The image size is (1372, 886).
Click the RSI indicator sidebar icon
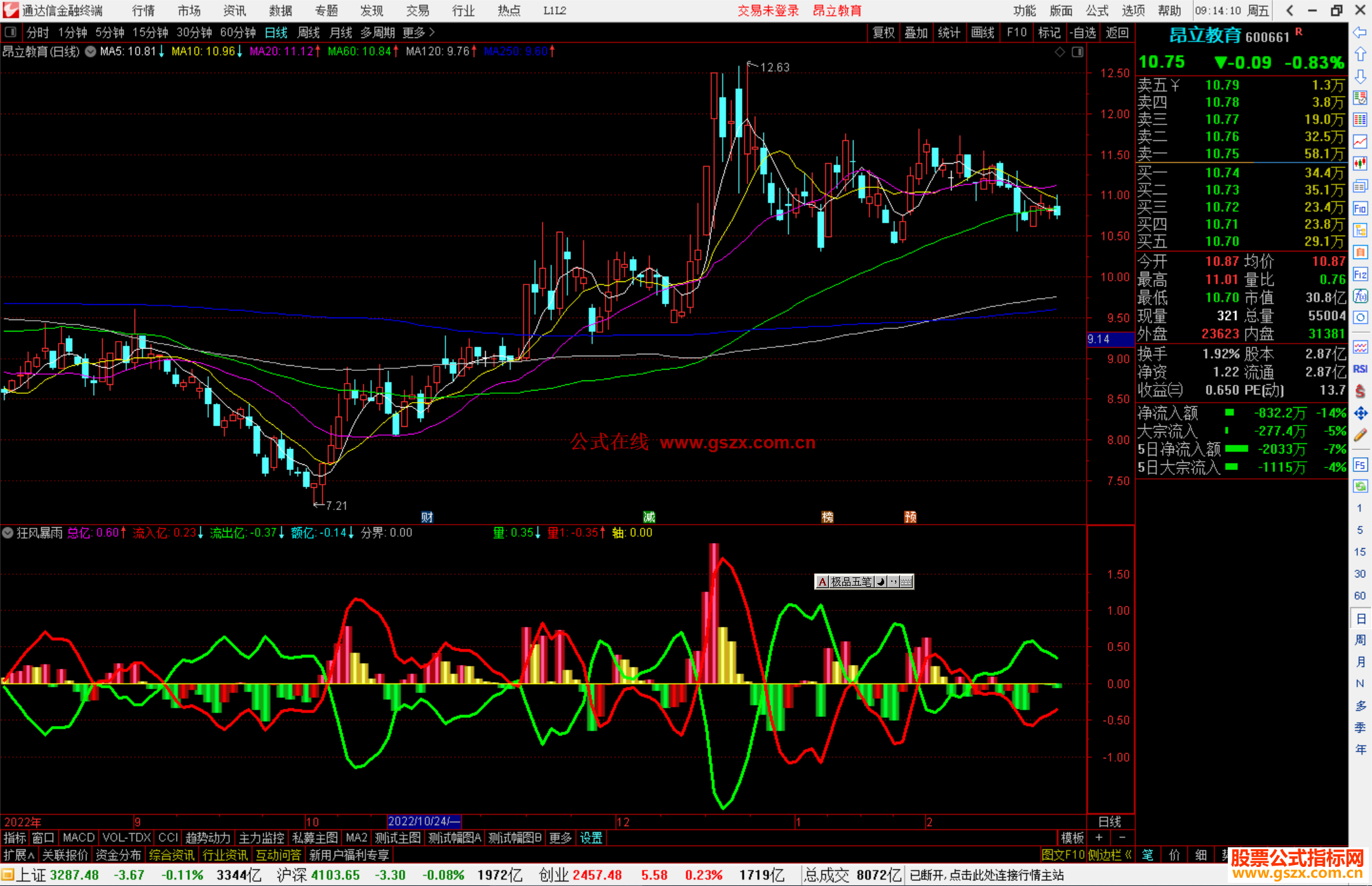click(1360, 369)
